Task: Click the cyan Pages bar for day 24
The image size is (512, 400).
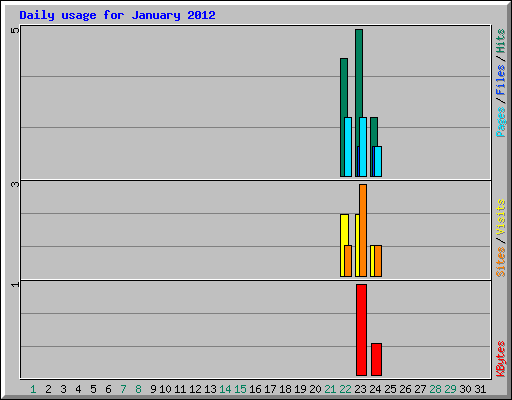Action: [378, 161]
